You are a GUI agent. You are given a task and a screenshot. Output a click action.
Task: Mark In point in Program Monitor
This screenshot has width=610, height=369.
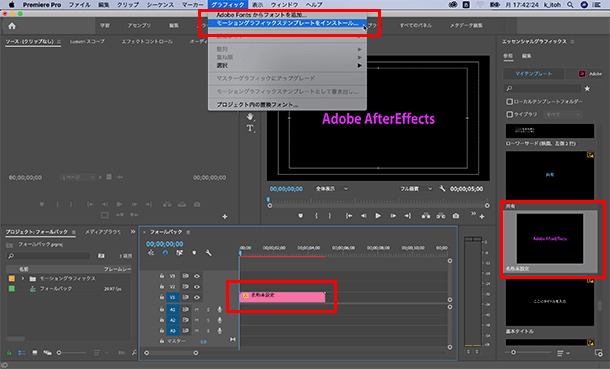(316, 215)
